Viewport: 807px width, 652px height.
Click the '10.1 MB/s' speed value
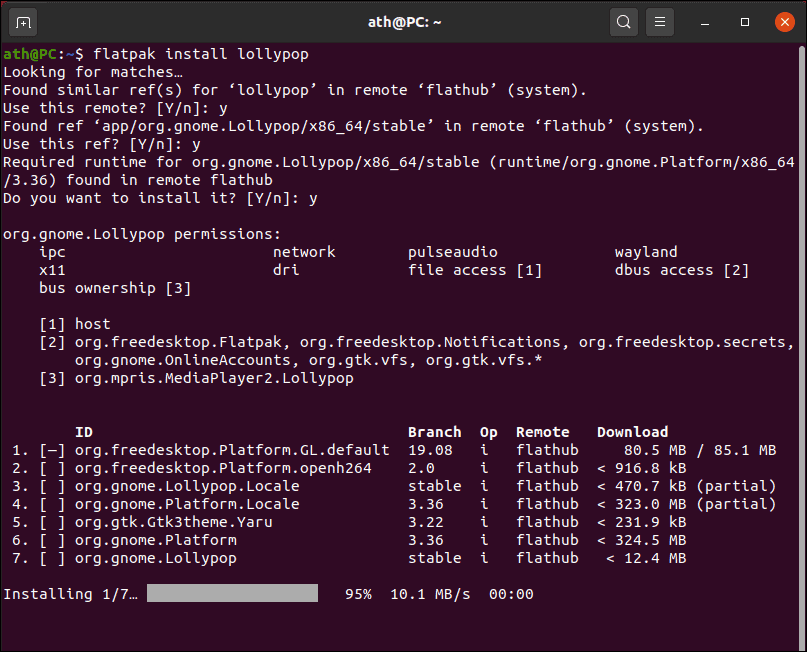pos(430,594)
